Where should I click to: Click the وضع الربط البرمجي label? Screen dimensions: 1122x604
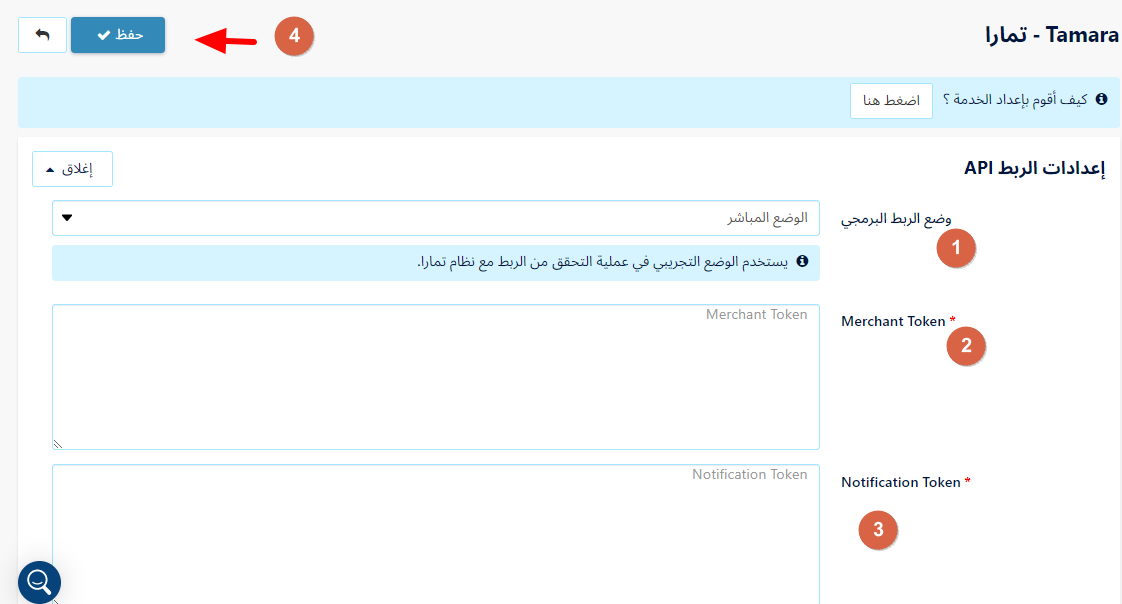click(x=896, y=218)
